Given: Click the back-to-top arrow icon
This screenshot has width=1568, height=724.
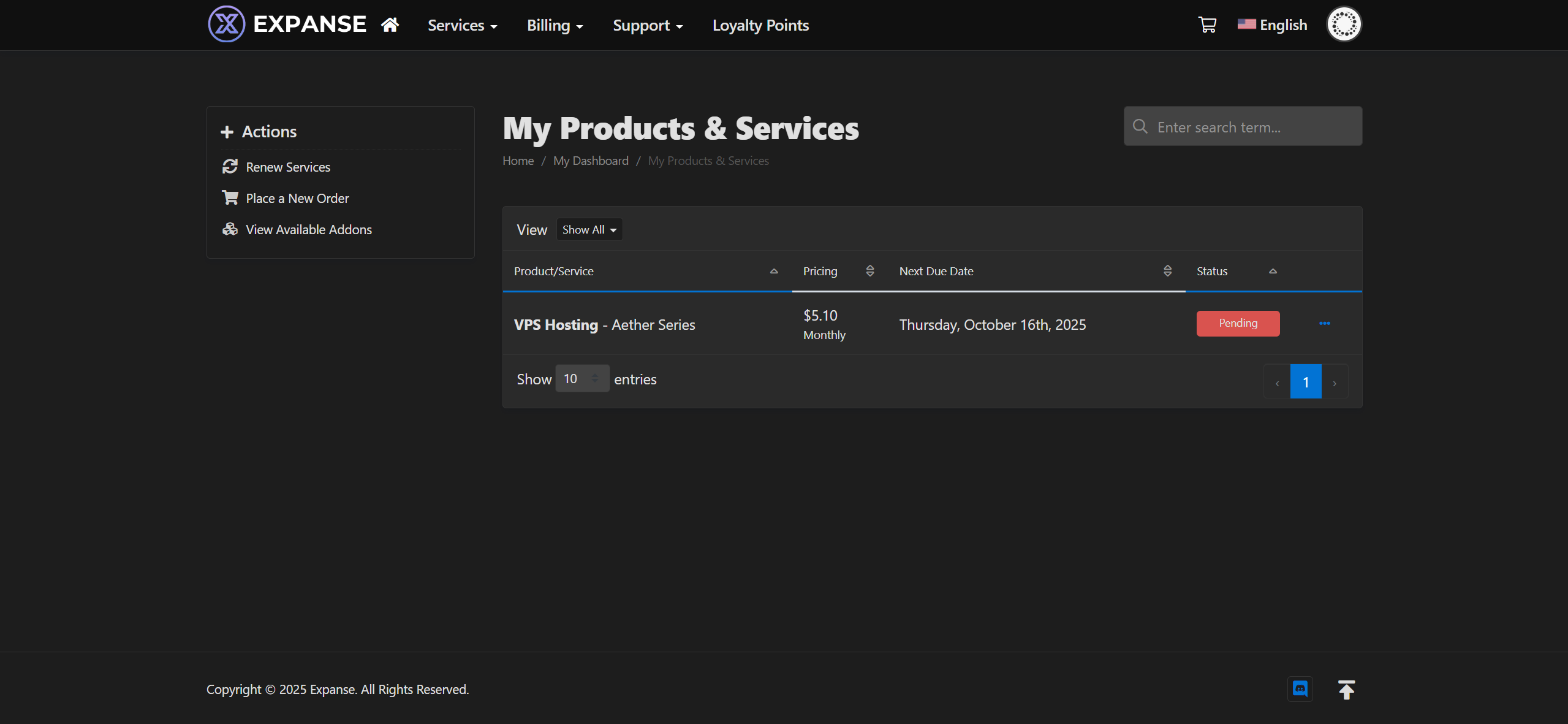Looking at the screenshot, I should pos(1346,690).
